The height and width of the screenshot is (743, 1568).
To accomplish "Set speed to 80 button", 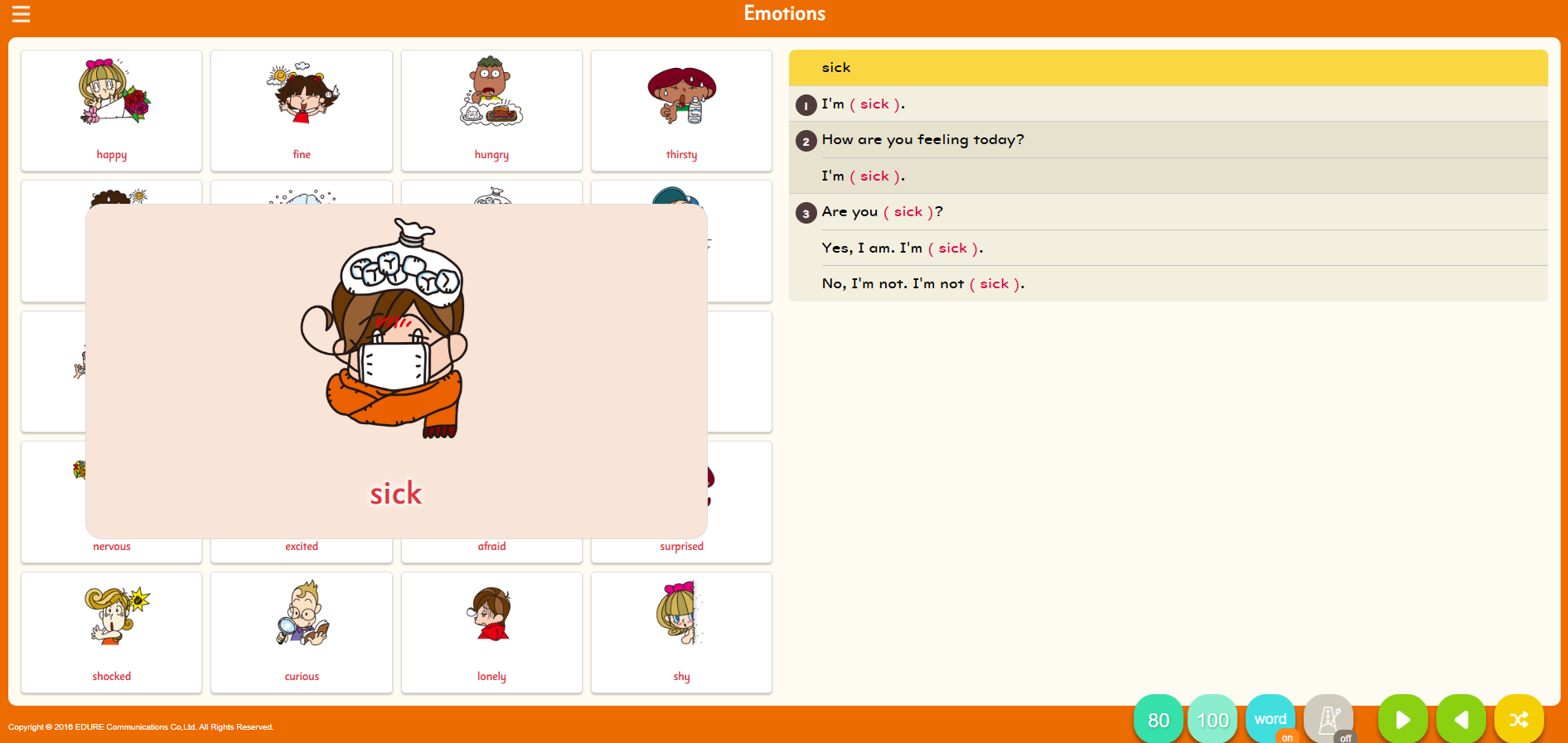I will (1159, 719).
